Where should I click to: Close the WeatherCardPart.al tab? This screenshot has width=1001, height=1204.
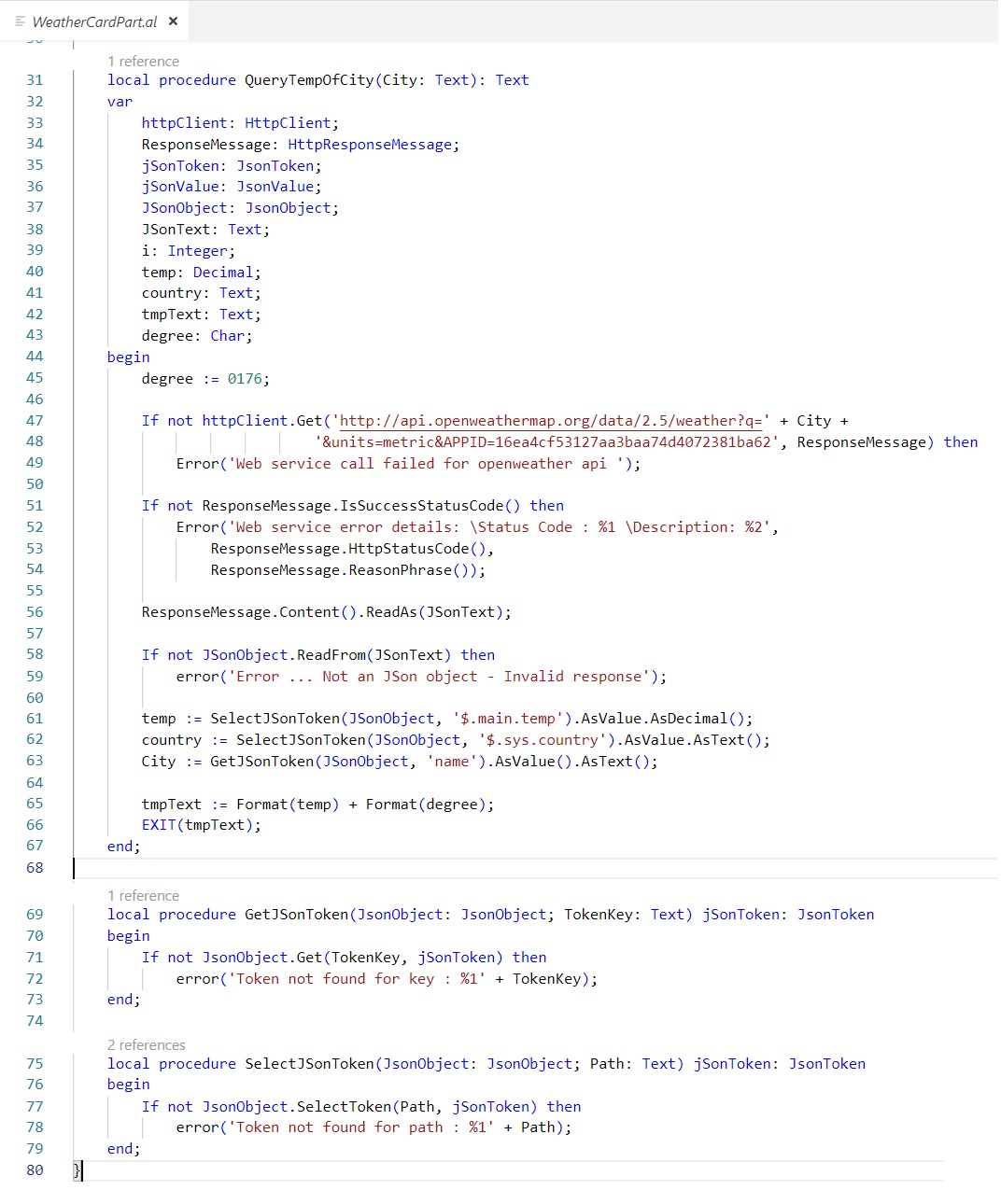coord(173,21)
